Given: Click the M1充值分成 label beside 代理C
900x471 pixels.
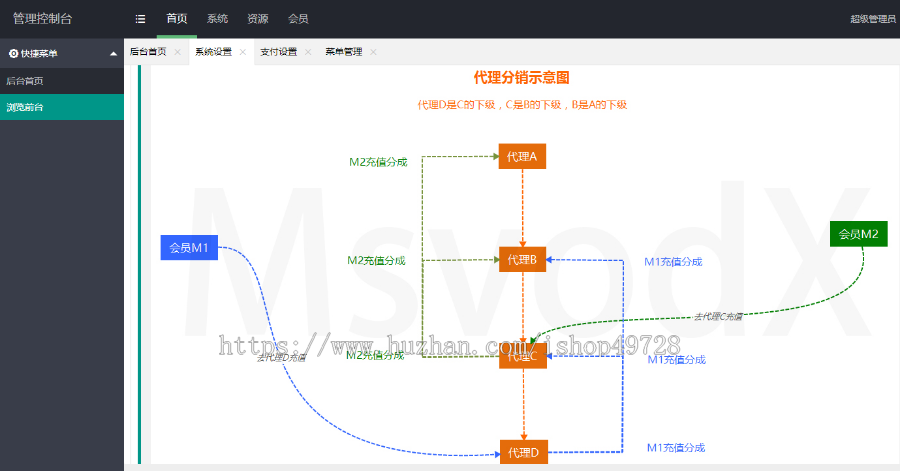Looking at the screenshot, I should (677, 360).
